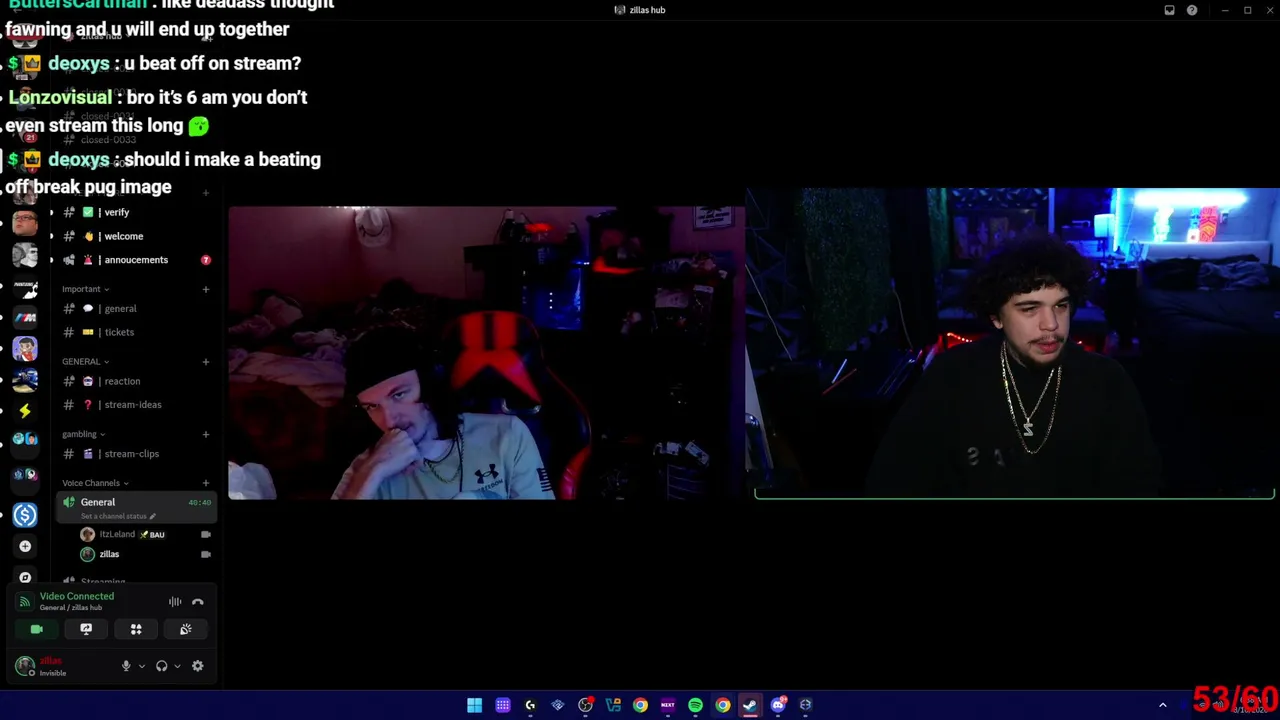Add a channel to Voice Channels category
Image resolution: width=1280 pixels, height=720 pixels.
tap(206, 483)
